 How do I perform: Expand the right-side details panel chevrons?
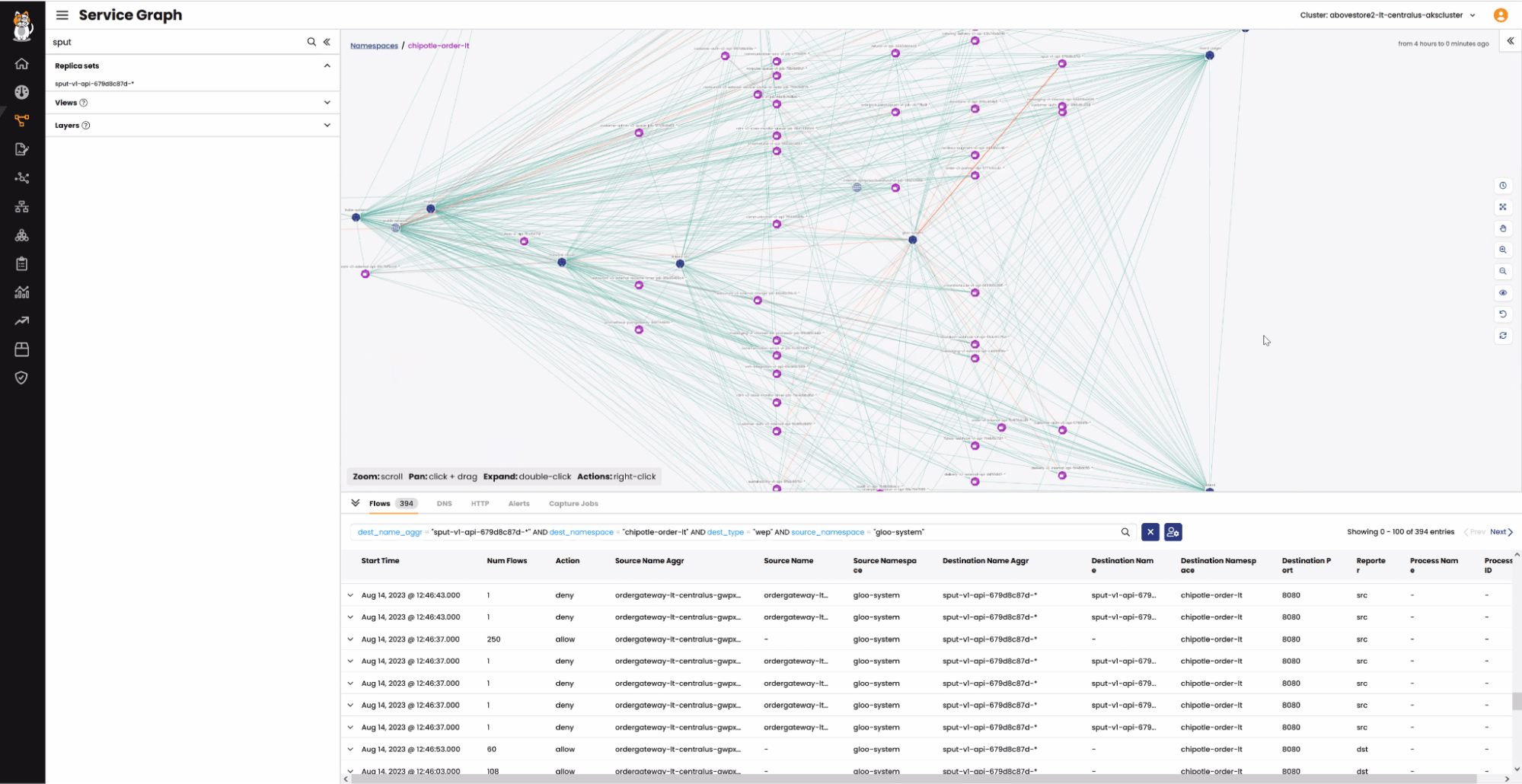coord(1511,41)
